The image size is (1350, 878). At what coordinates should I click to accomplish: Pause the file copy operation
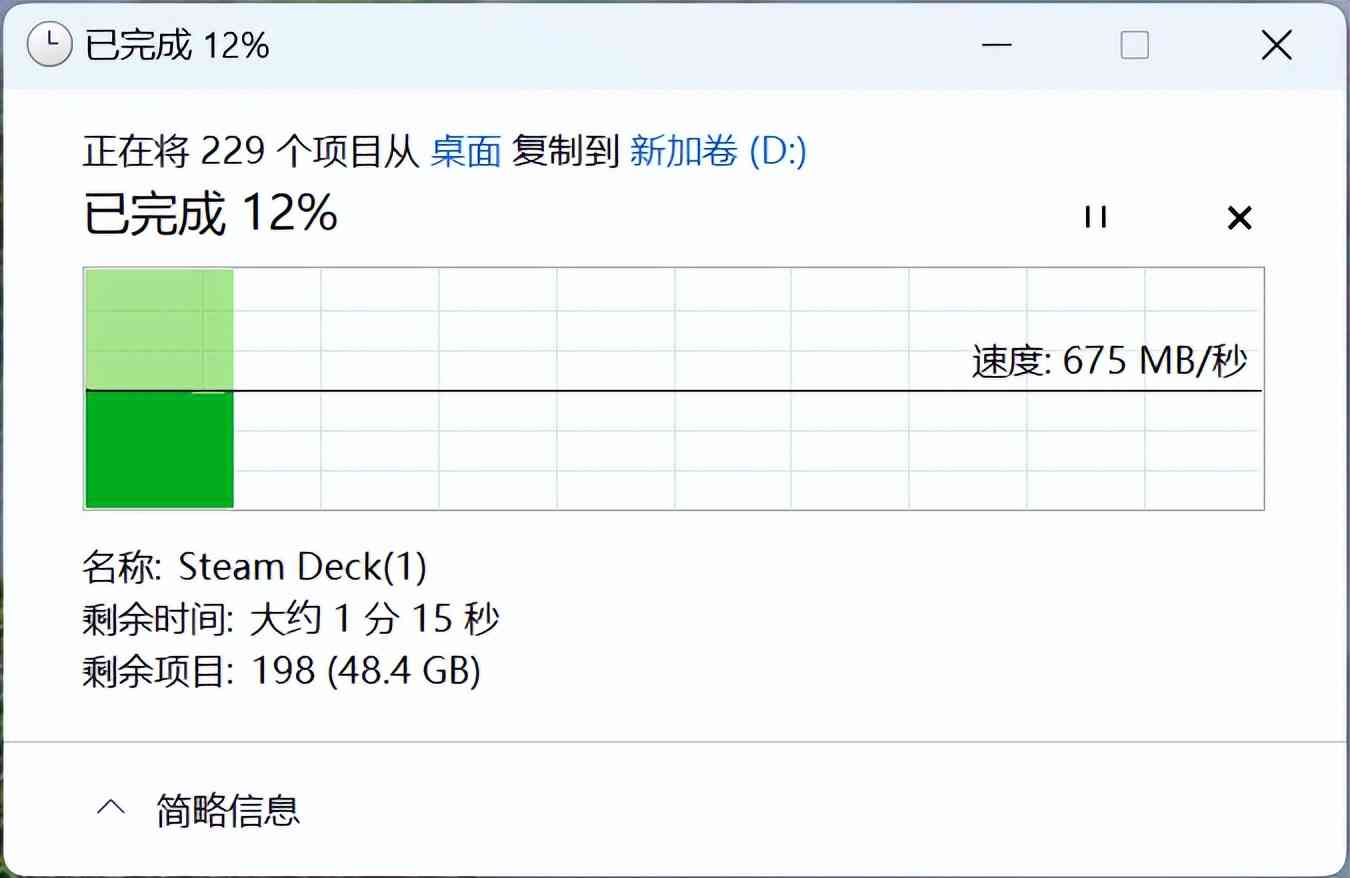[1096, 217]
